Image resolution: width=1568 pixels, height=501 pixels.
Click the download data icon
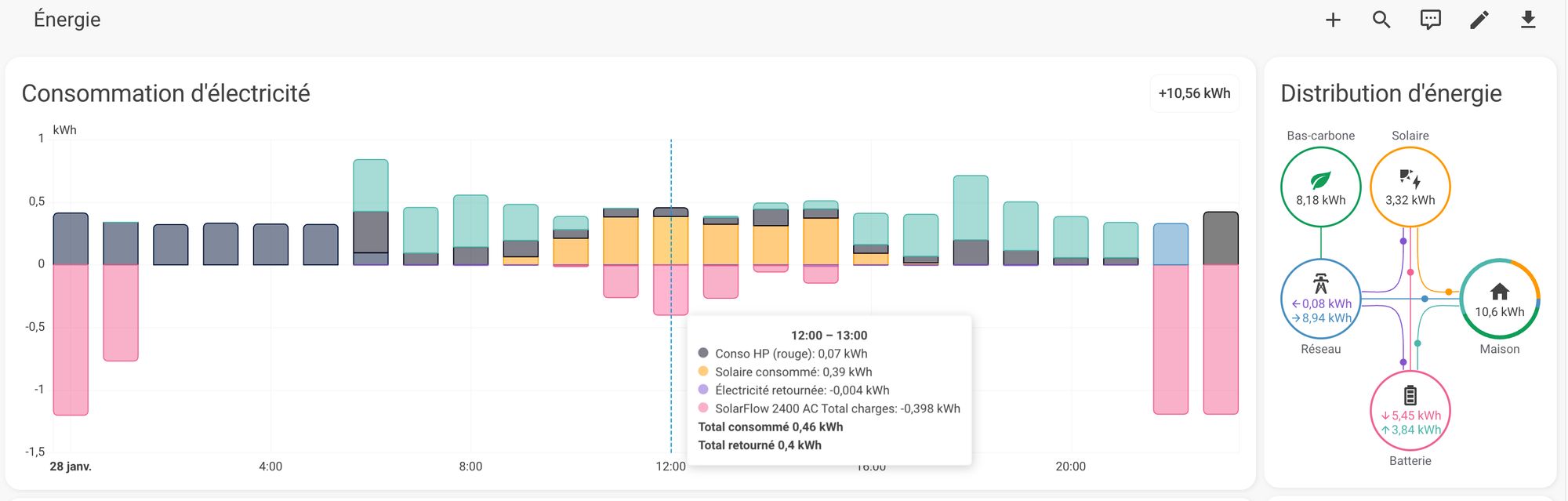1528,20
